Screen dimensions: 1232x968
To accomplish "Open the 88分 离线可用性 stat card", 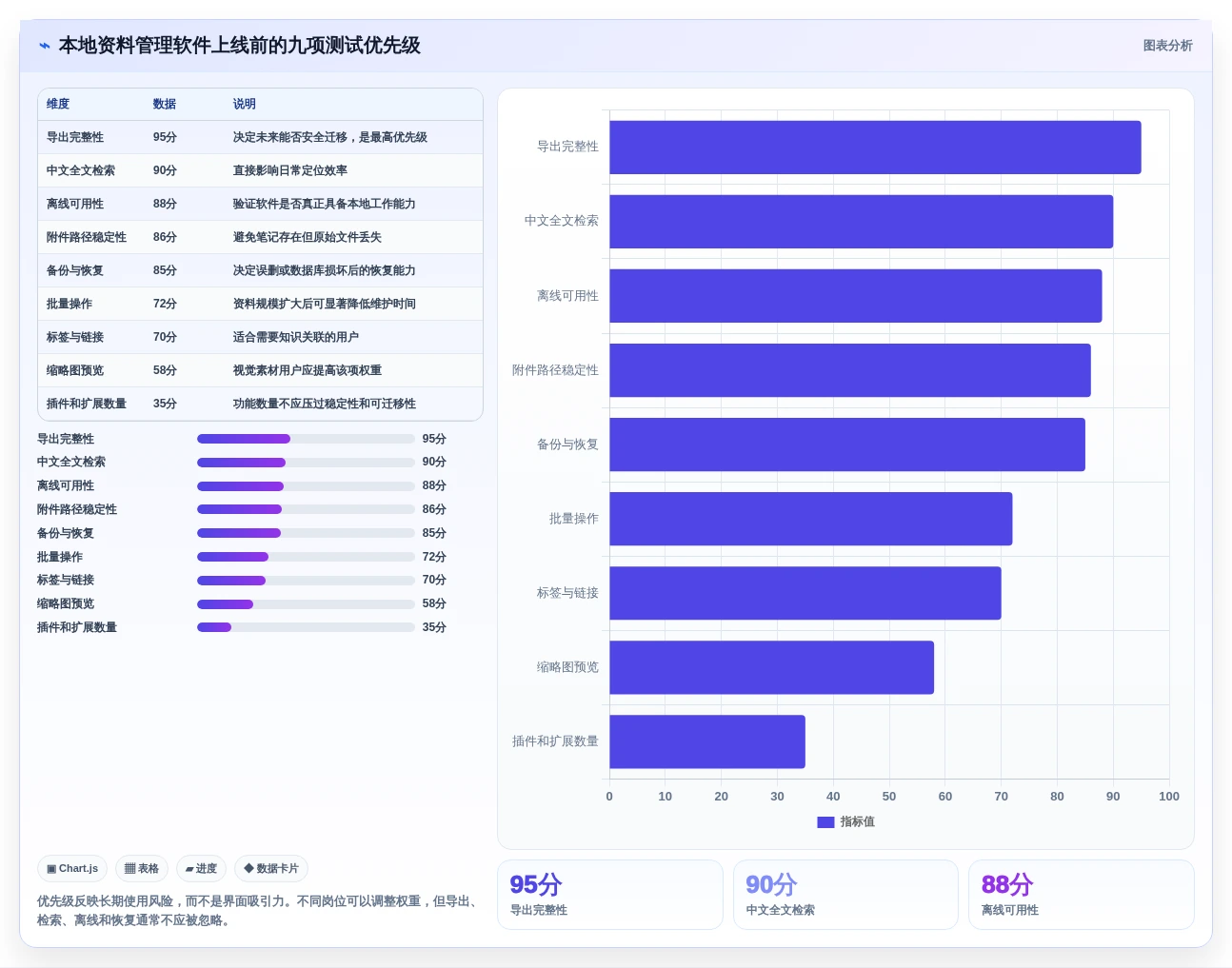I will (1082, 895).
